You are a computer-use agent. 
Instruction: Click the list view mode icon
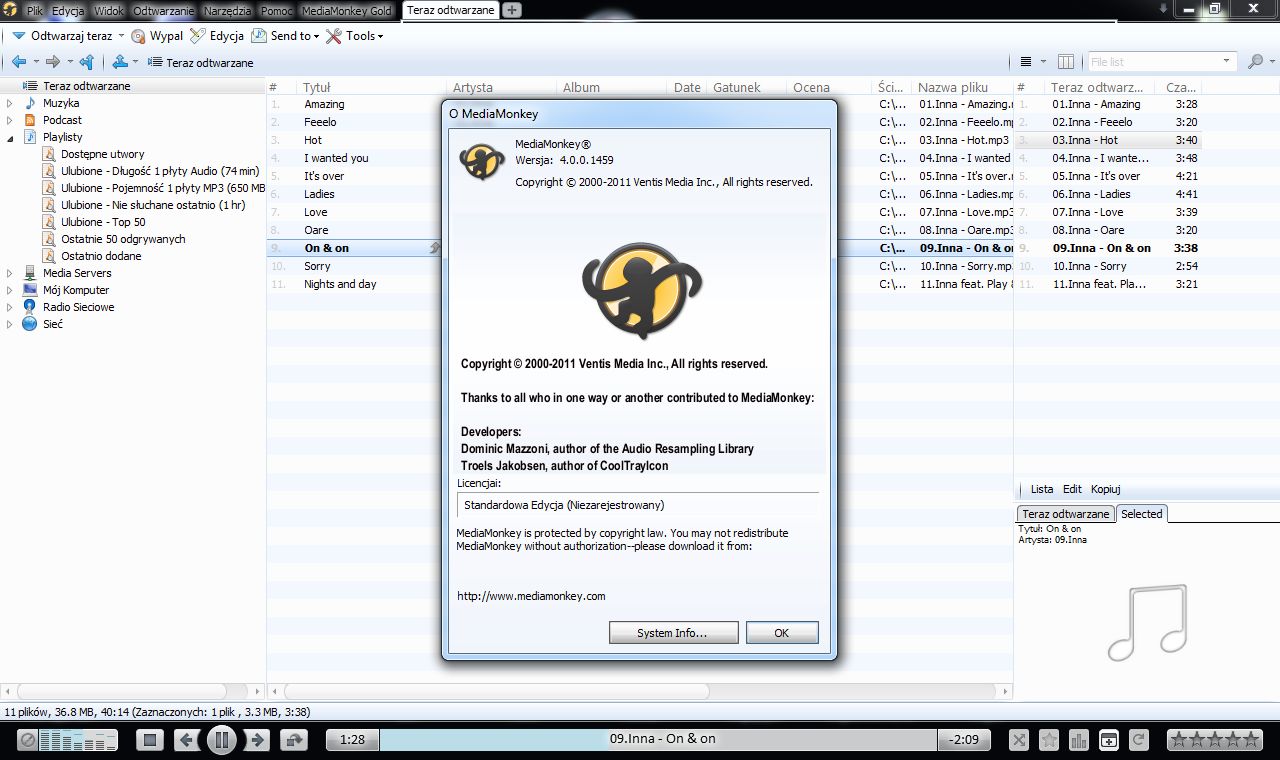pyautogui.click(x=1026, y=62)
